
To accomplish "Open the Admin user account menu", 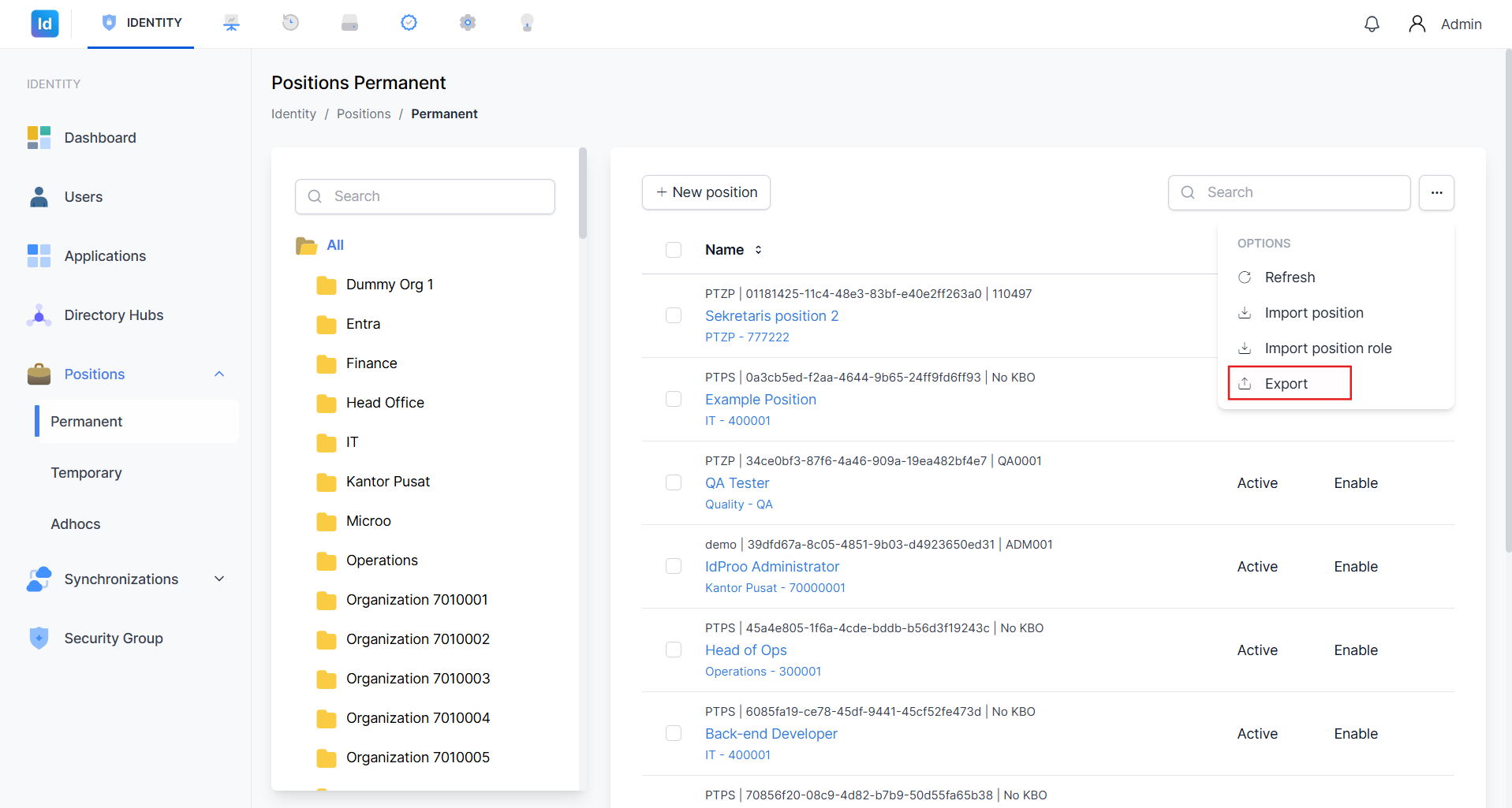I will pyautogui.click(x=1445, y=24).
